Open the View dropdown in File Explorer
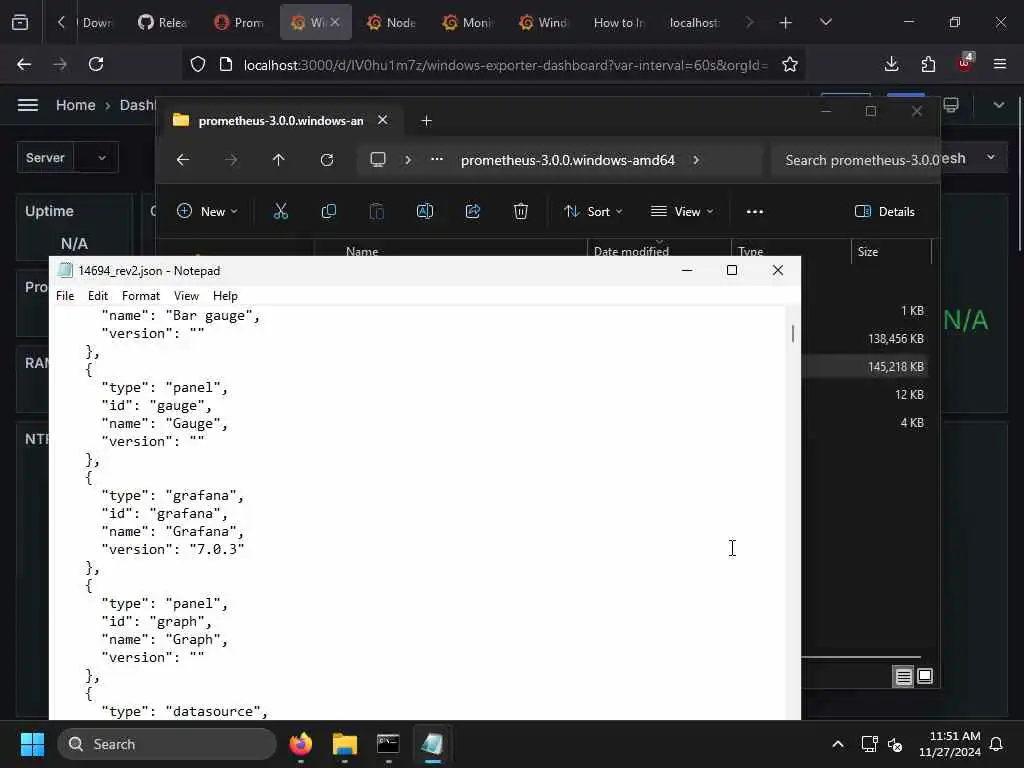The height and width of the screenshot is (768, 1024). pyautogui.click(x=682, y=211)
